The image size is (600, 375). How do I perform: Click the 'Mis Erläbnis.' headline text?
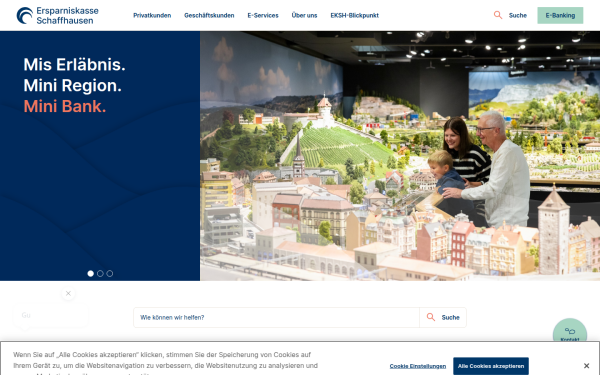tap(75, 65)
